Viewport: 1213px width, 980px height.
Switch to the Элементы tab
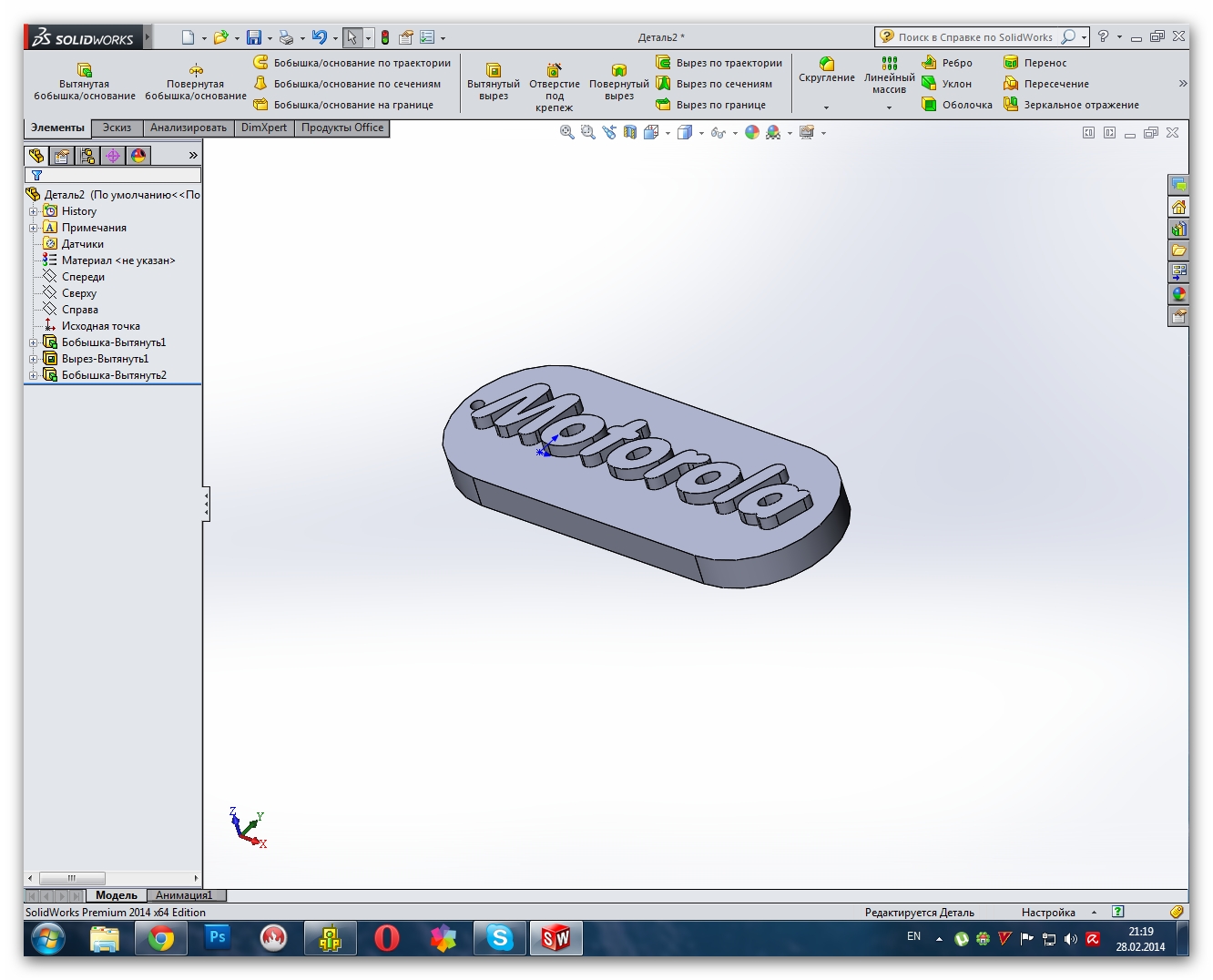tap(57, 128)
